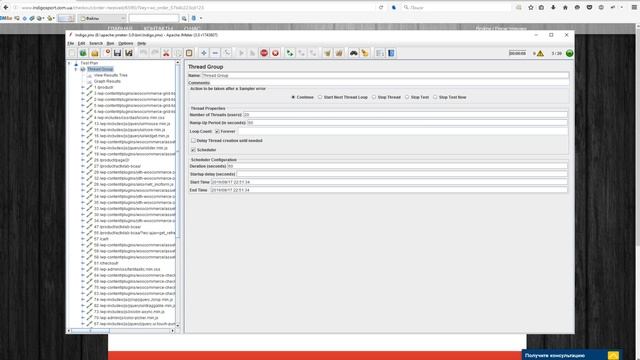This screenshot has width=640, height=360.
Task: Open the Help menu
Action: 141,43
